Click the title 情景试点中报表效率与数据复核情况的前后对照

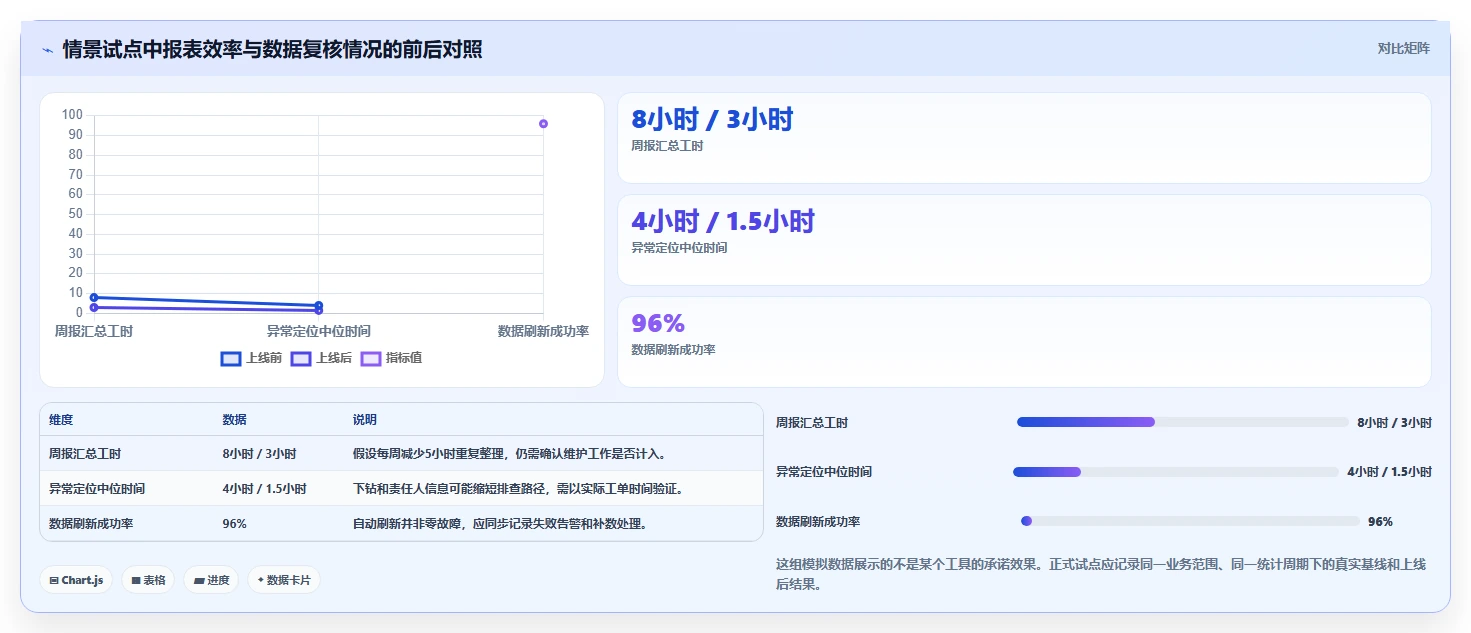click(272, 49)
